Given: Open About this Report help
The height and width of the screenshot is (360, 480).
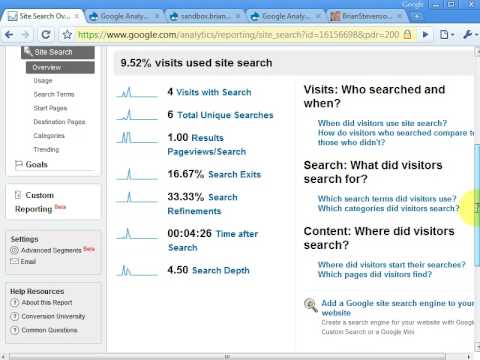Looking at the screenshot, I should click(x=47, y=303).
